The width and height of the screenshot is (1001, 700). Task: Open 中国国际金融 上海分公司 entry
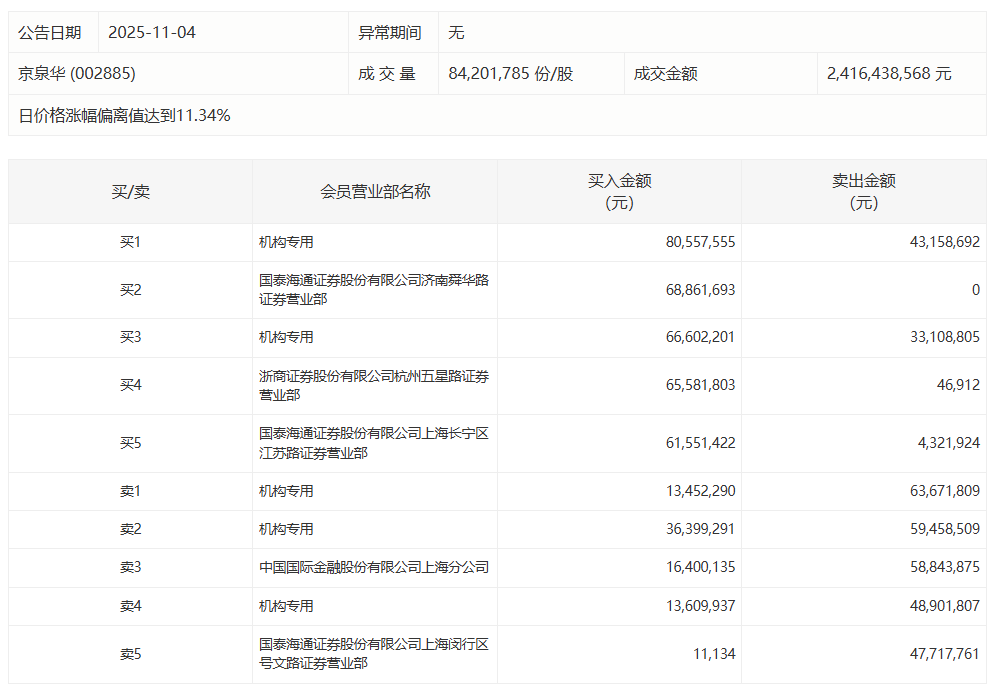coord(373,567)
